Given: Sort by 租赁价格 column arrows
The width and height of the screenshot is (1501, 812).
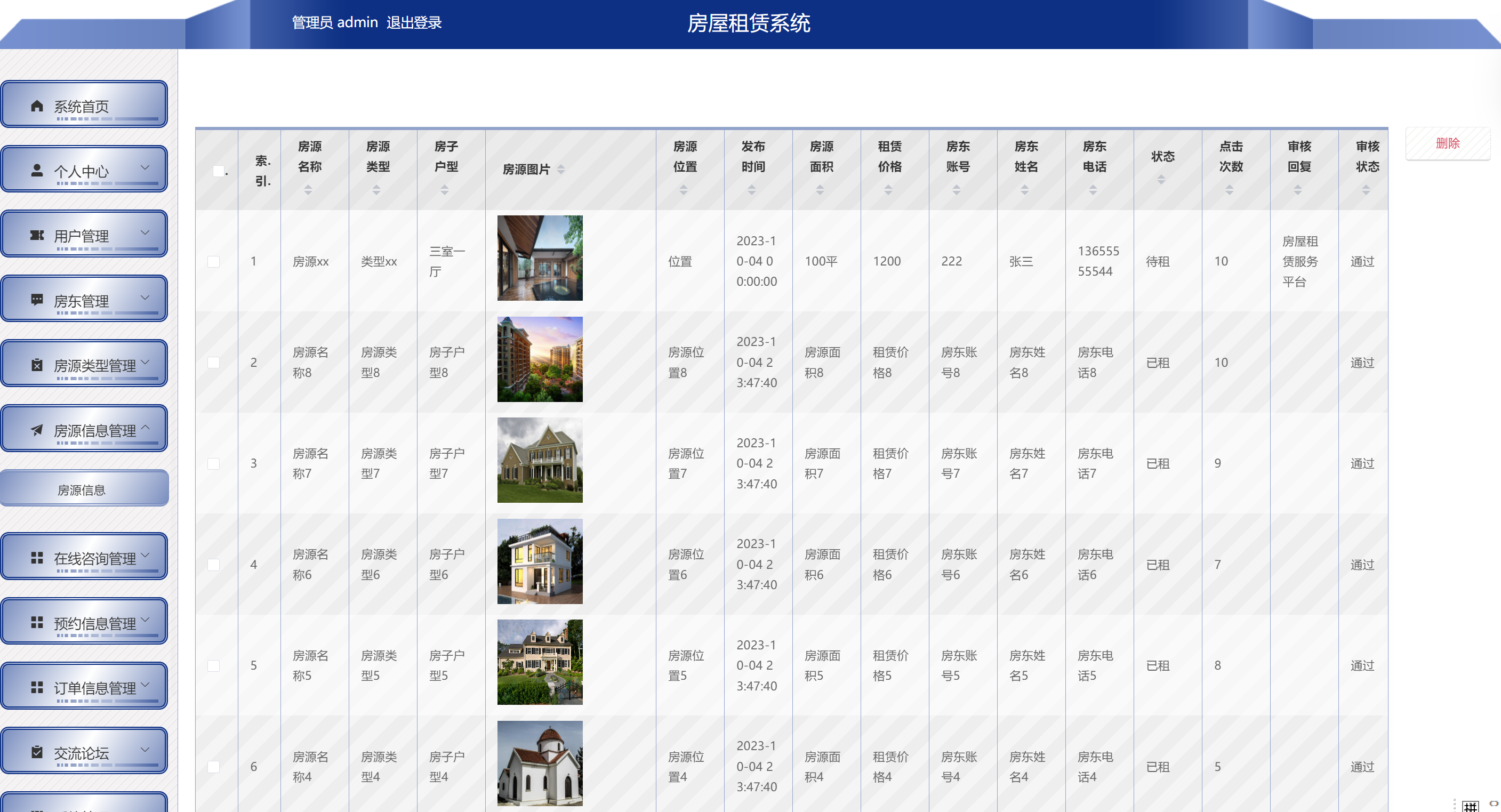Looking at the screenshot, I should click(x=888, y=190).
